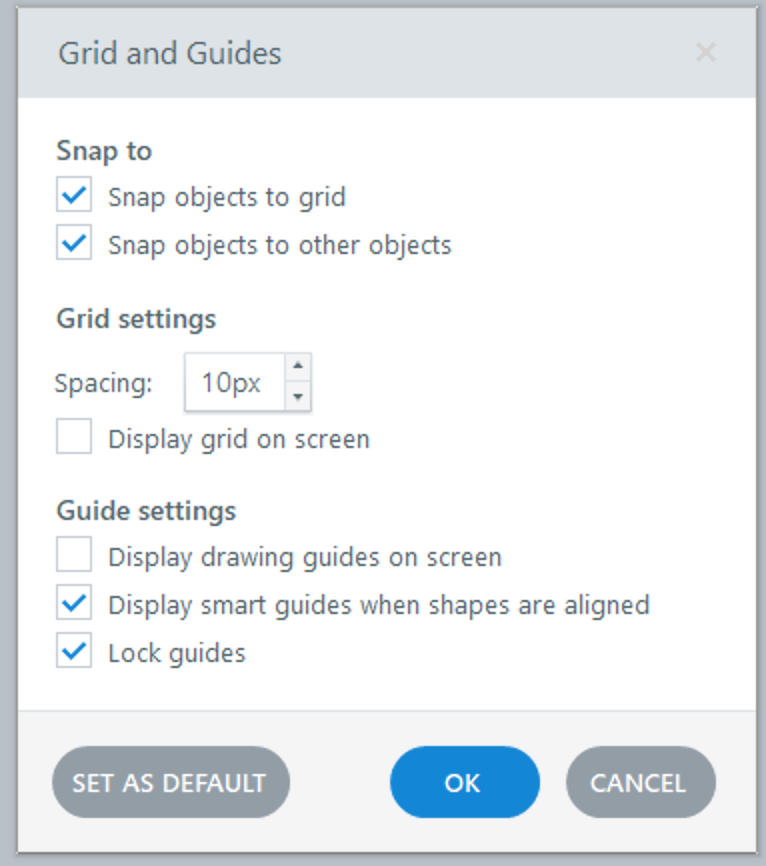The width and height of the screenshot is (766, 866).
Task: Click the 'Lock guides' label text
Action: coord(177,653)
